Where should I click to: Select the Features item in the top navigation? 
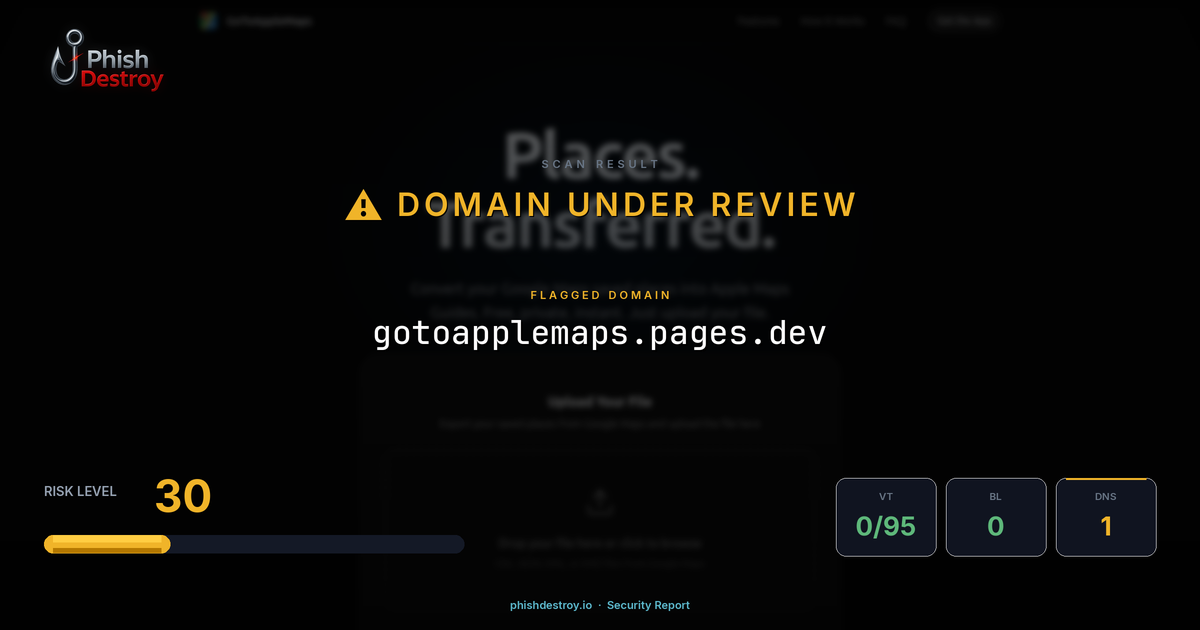pyautogui.click(x=759, y=20)
